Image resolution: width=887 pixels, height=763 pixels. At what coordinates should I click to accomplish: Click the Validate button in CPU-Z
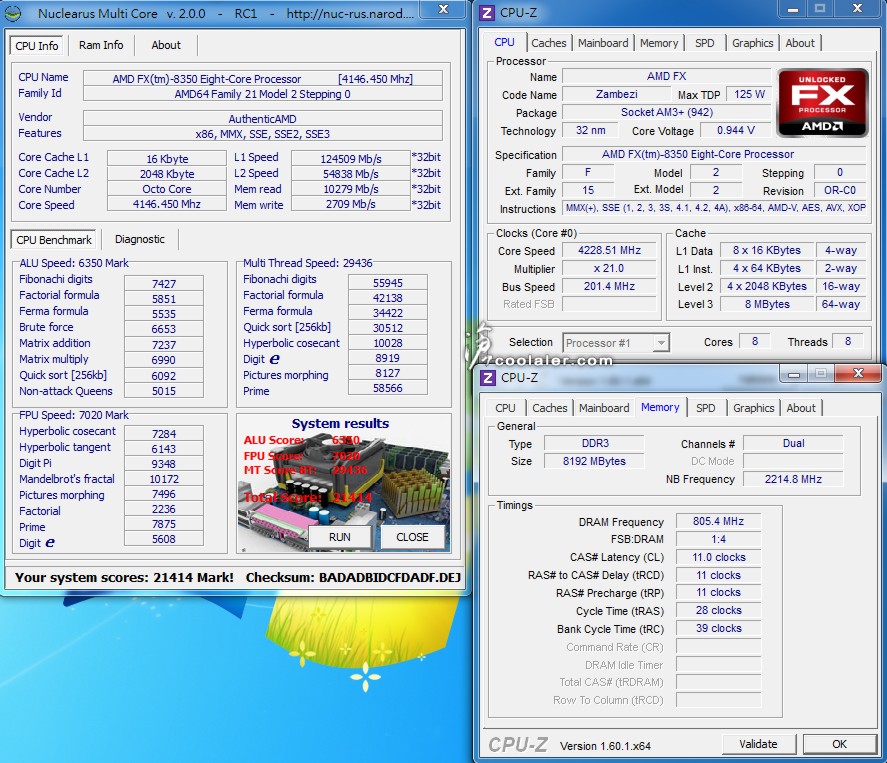point(758,744)
